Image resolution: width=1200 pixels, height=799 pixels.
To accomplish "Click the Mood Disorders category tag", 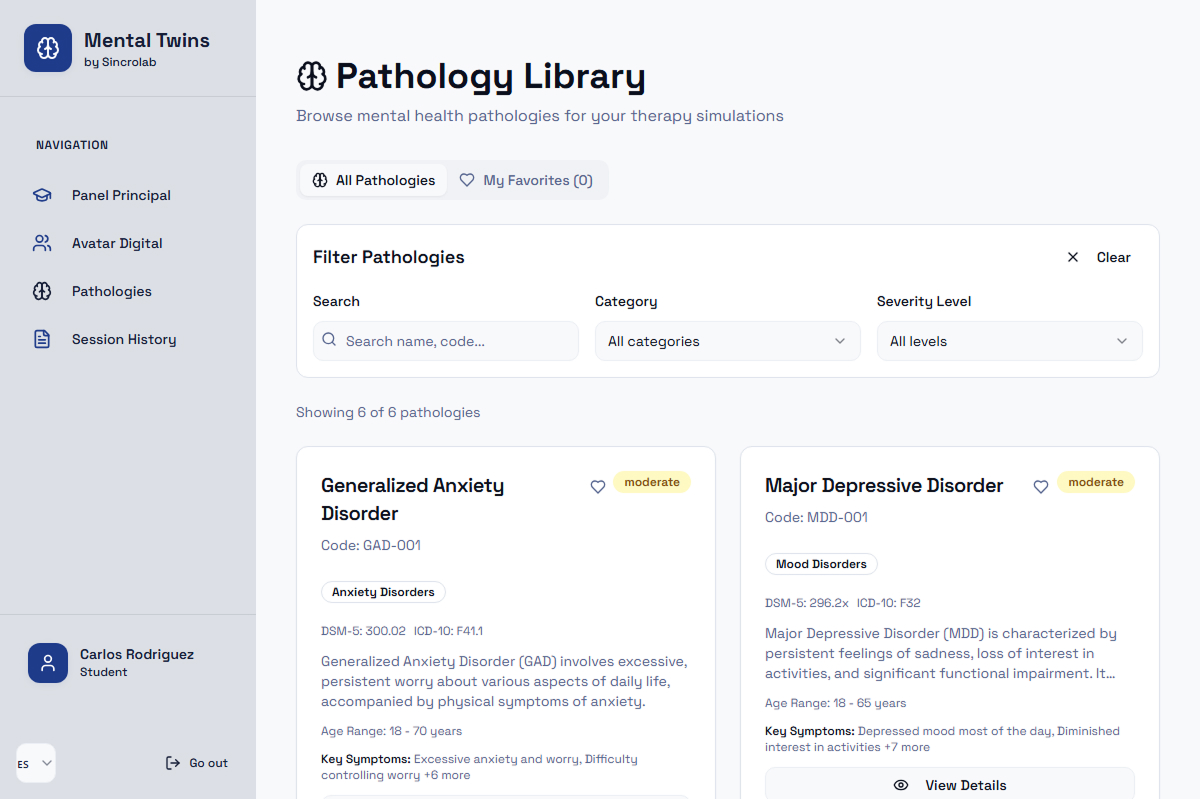I will 821,564.
